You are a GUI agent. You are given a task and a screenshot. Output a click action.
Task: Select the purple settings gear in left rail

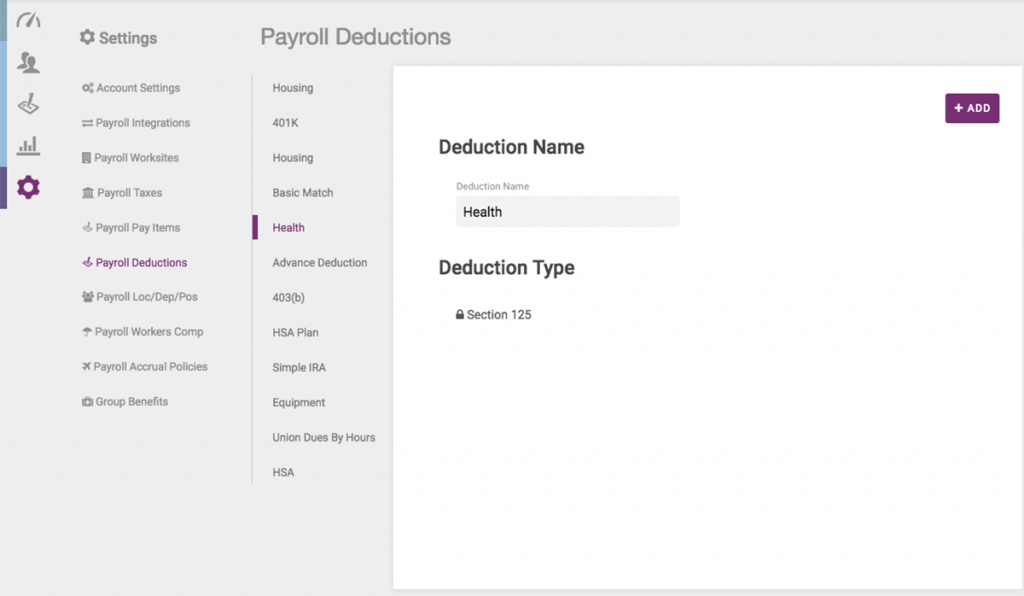click(28, 187)
